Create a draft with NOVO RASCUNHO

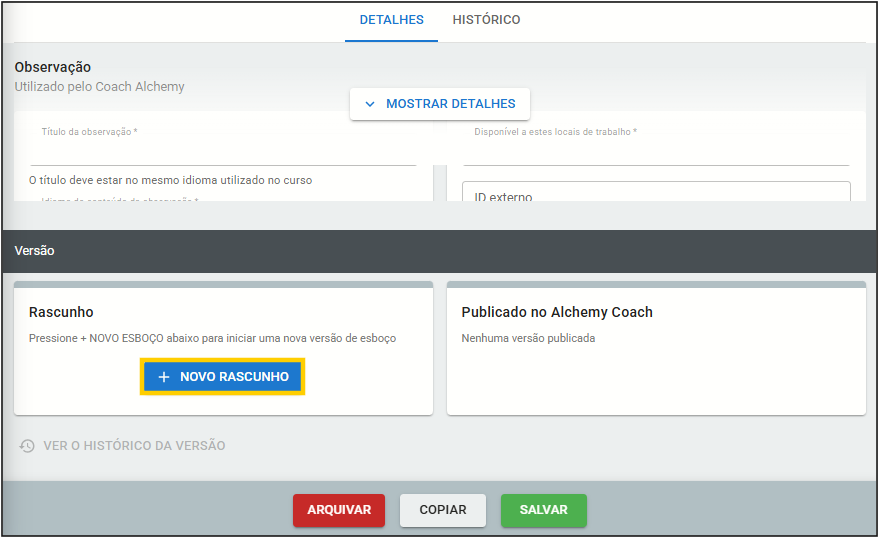click(223, 377)
